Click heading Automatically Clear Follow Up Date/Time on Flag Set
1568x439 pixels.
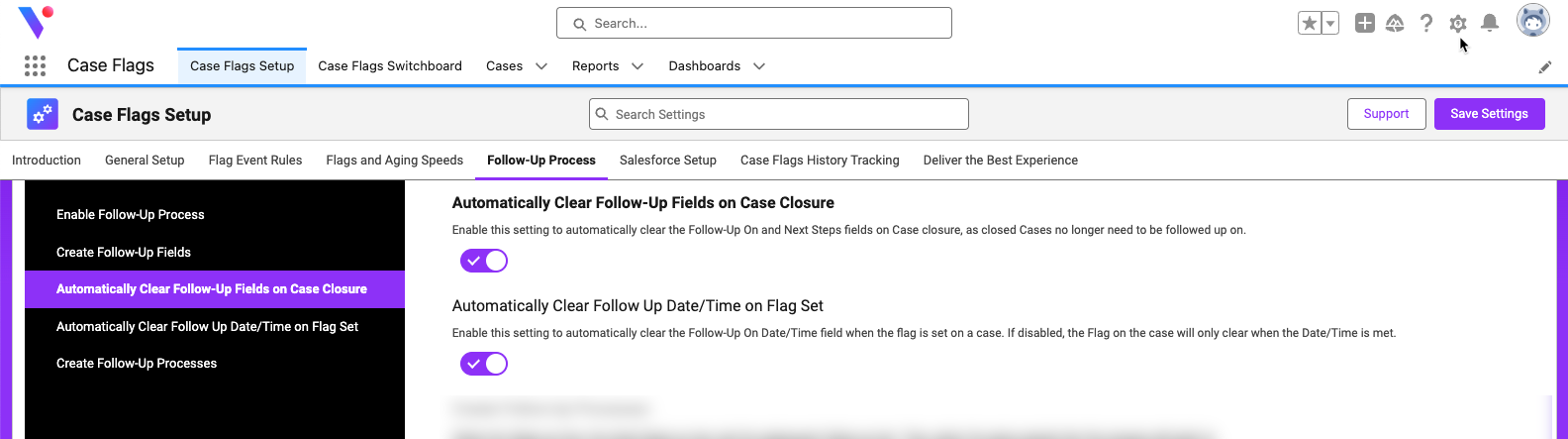coord(637,306)
